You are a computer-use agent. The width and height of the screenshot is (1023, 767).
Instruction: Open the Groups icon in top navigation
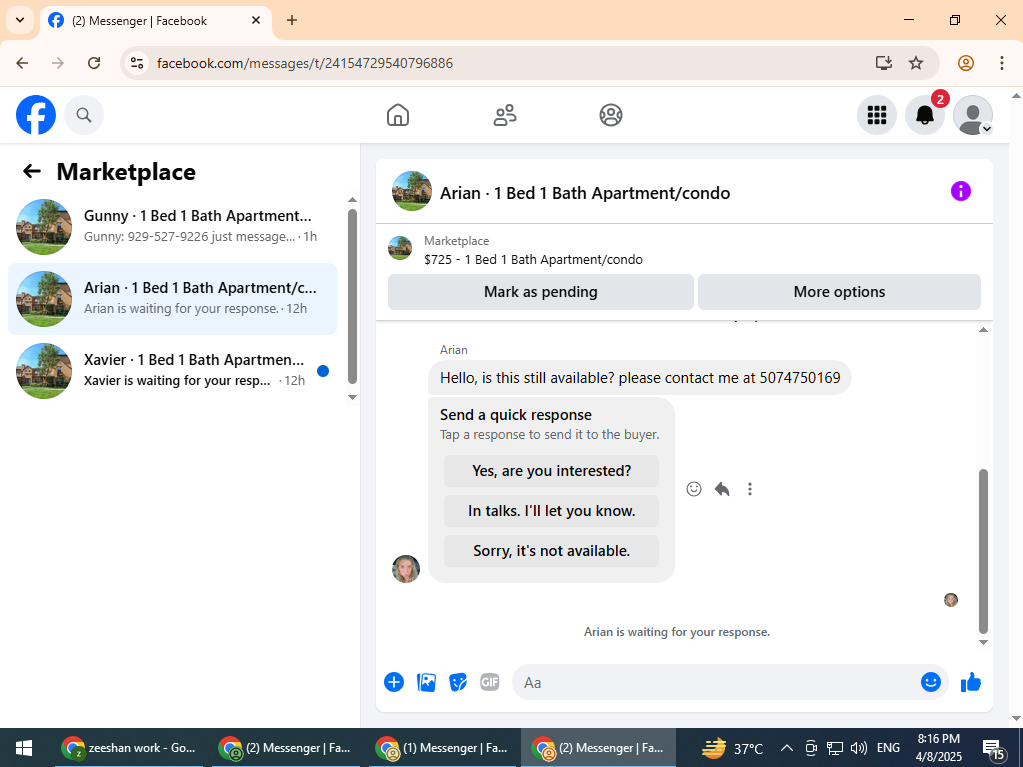click(611, 115)
